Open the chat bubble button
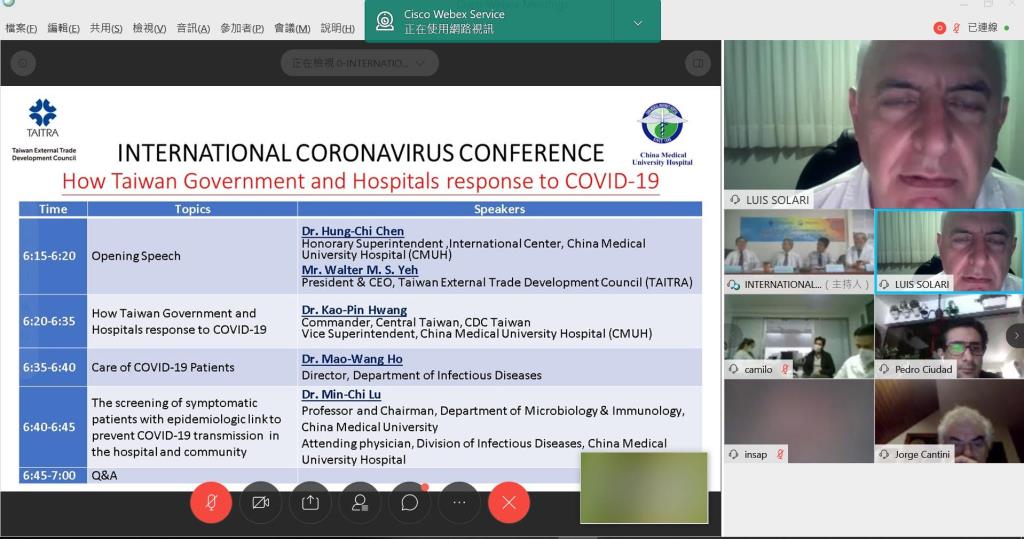1024x539 pixels. [x=409, y=502]
